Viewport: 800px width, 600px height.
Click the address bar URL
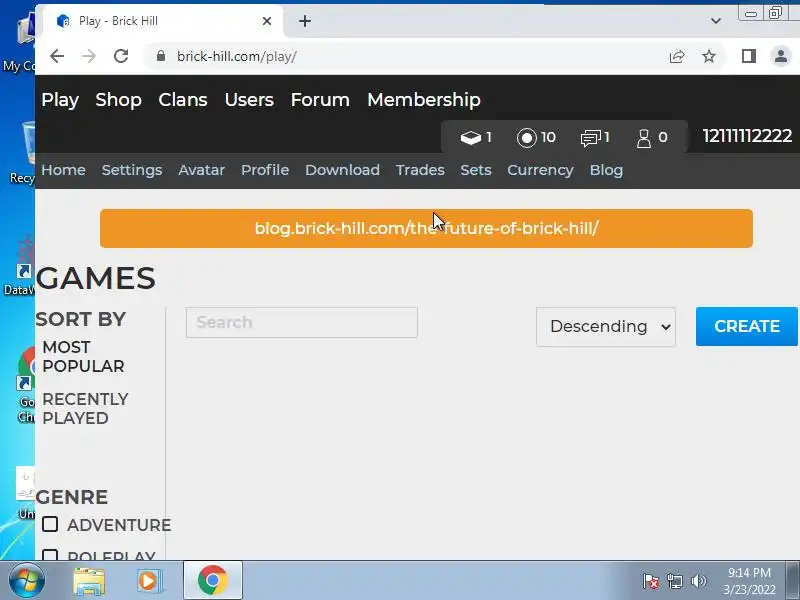pyautogui.click(x=237, y=56)
